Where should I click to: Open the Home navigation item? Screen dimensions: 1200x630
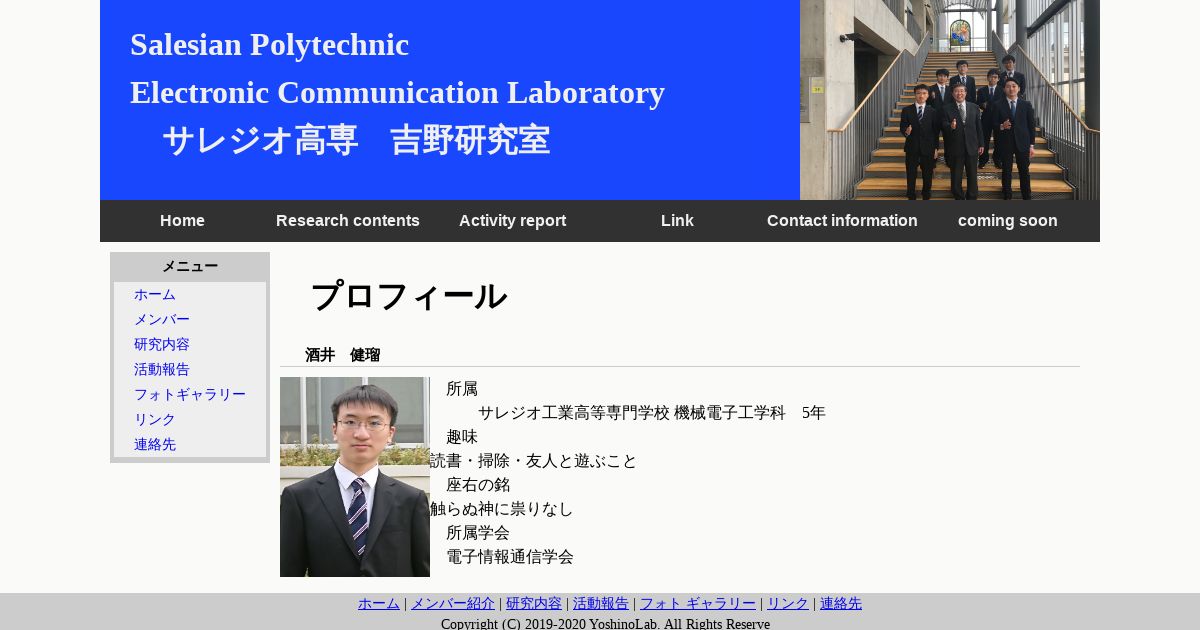click(182, 221)
